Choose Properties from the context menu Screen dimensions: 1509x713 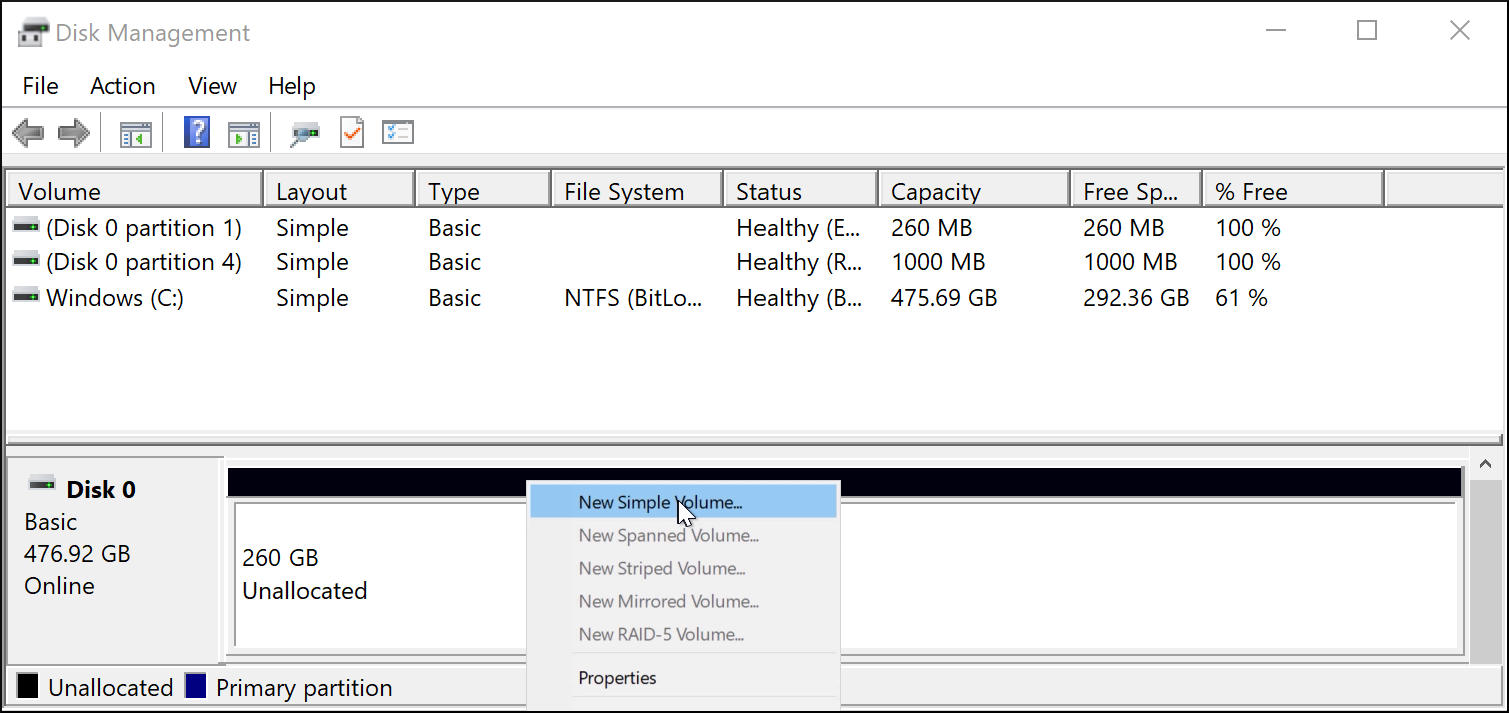click(x=617, y=677)
